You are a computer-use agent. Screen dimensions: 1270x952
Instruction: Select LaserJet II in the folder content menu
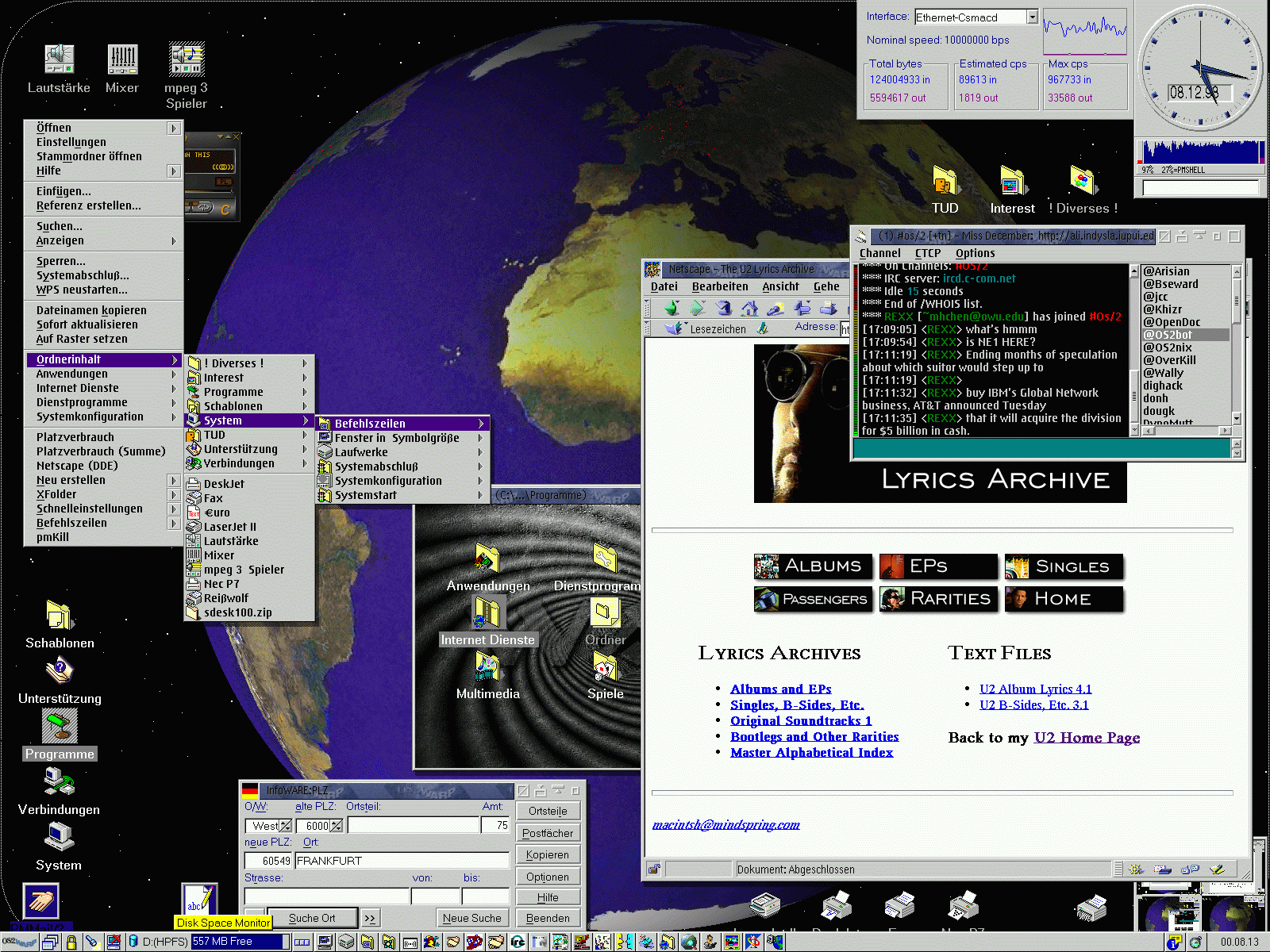(249, 527)
